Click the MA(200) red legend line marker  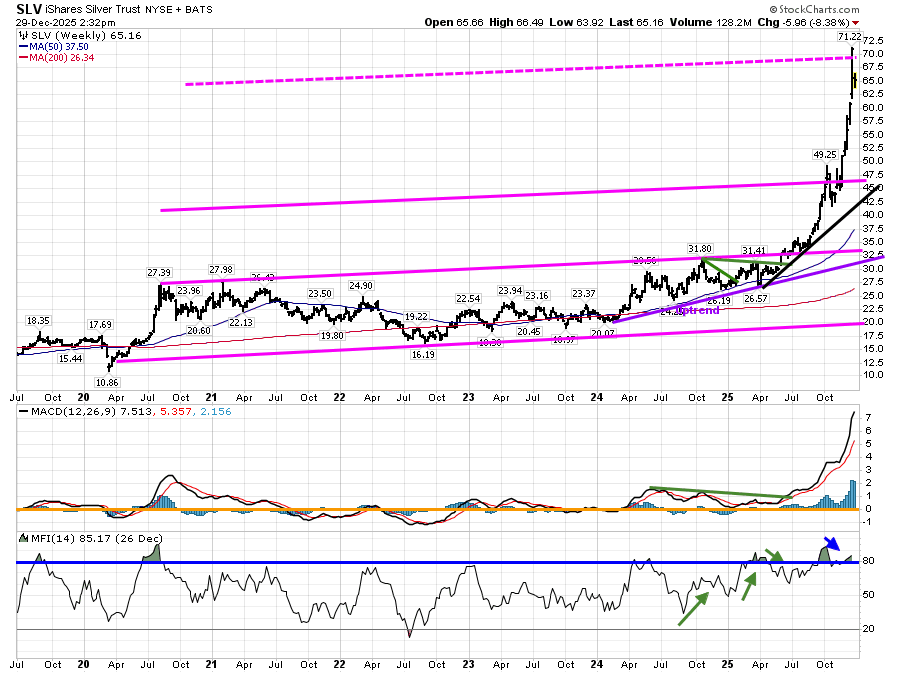23,58
